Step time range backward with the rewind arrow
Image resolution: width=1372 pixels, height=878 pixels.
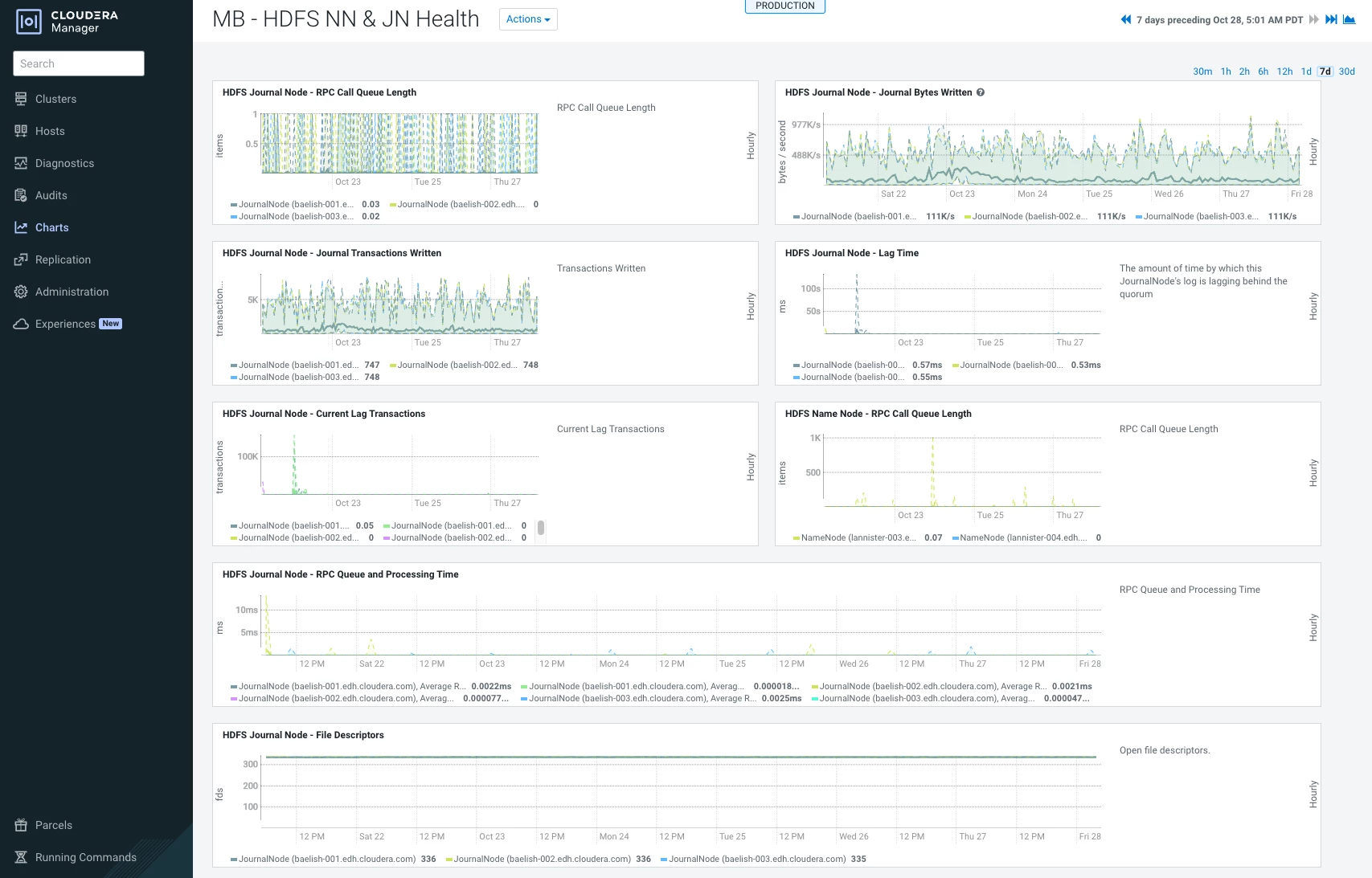[1126, 19]
